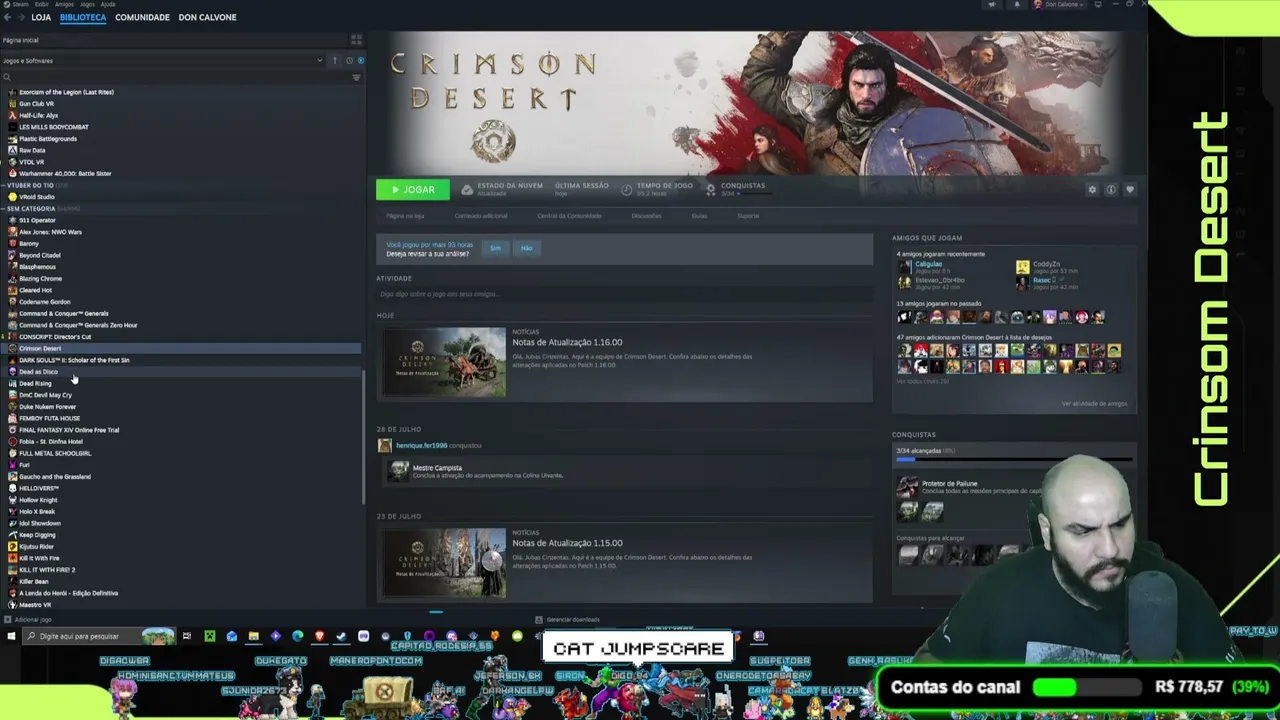Open the COMUNIDADE tab

(x=142, y=17)
